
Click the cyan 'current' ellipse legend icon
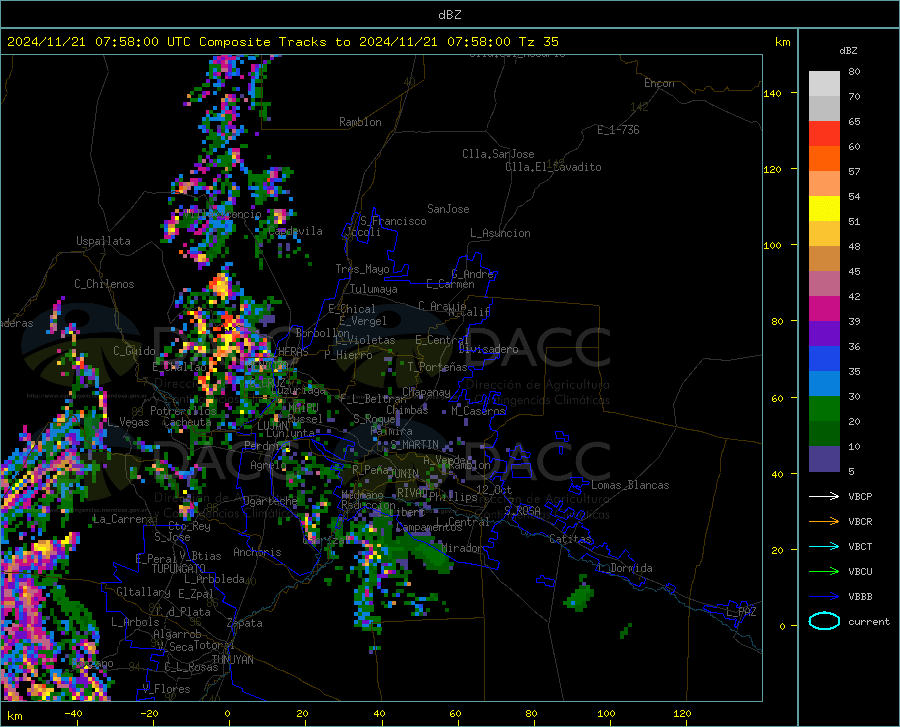(x=824, y=621)
